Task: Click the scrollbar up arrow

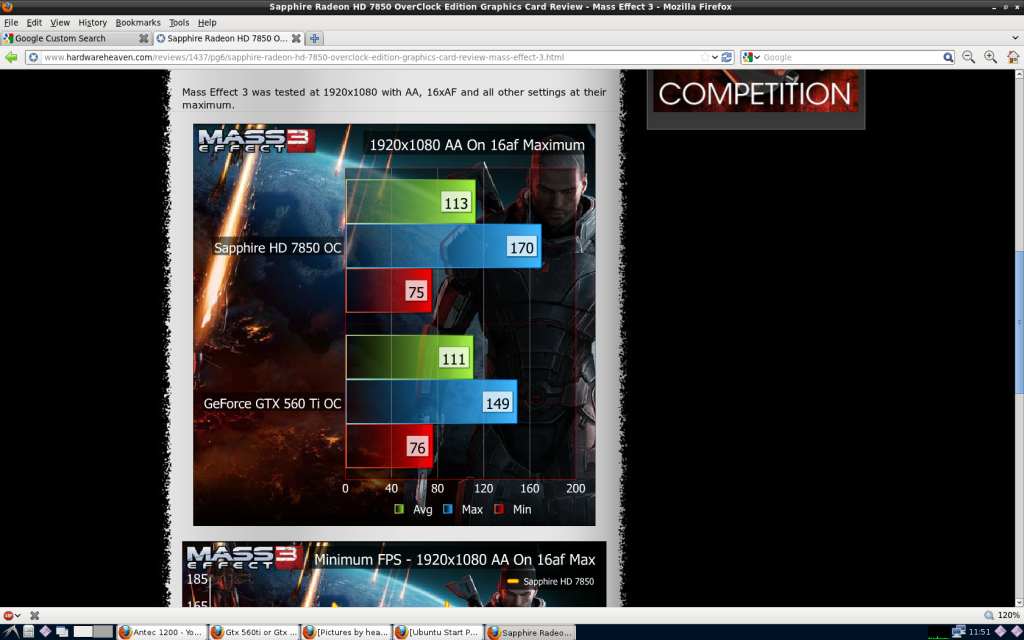Action: pos(1019,74)
